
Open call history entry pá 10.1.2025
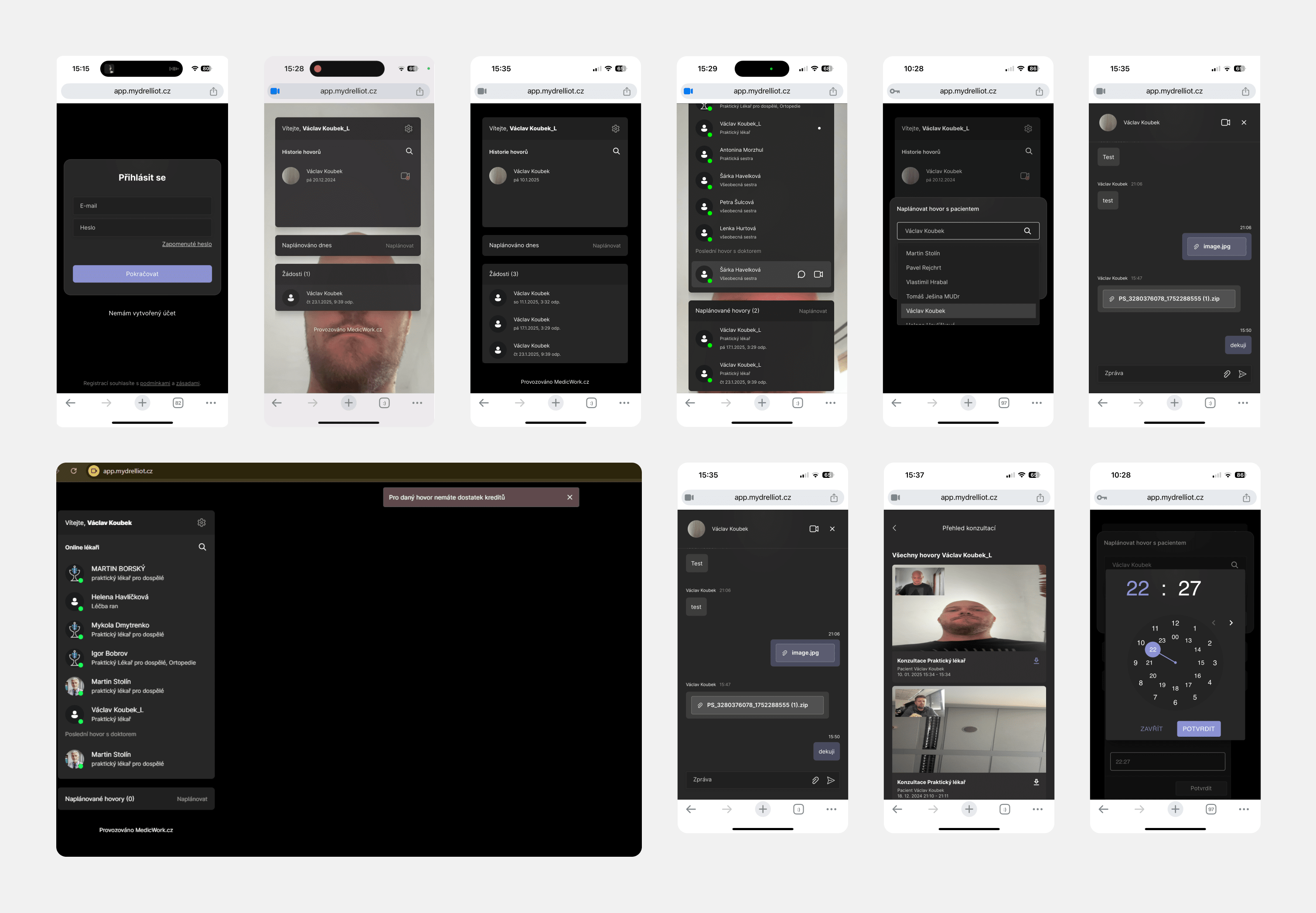555,176
